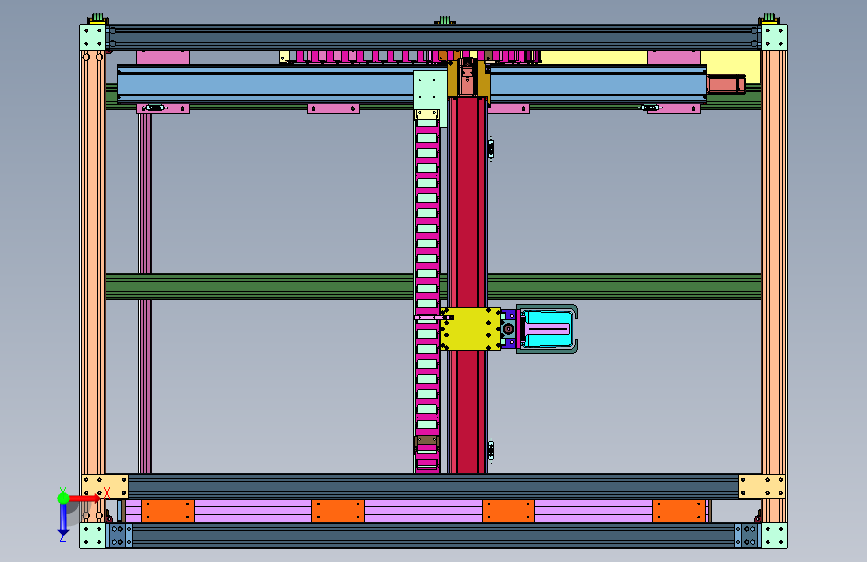Click the red X axis arrow of the triad
867x562 pixels.
point(83,498)
